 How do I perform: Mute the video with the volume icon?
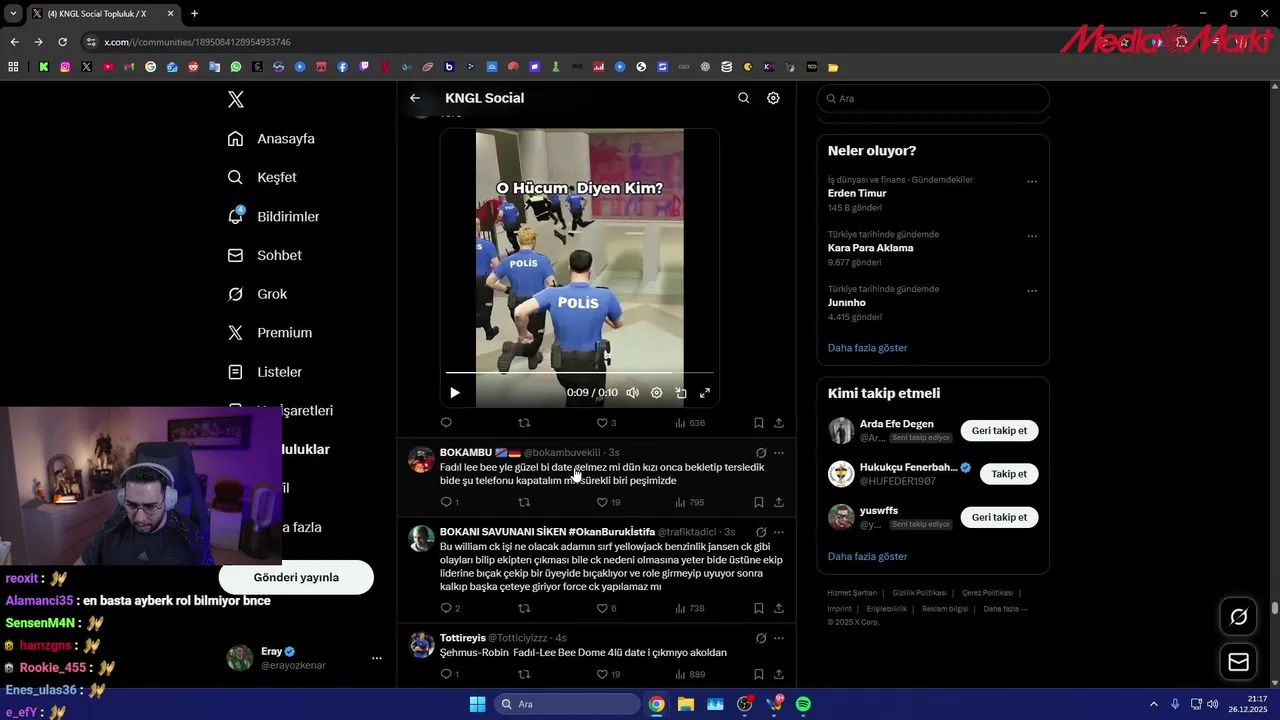pos(632,393)
